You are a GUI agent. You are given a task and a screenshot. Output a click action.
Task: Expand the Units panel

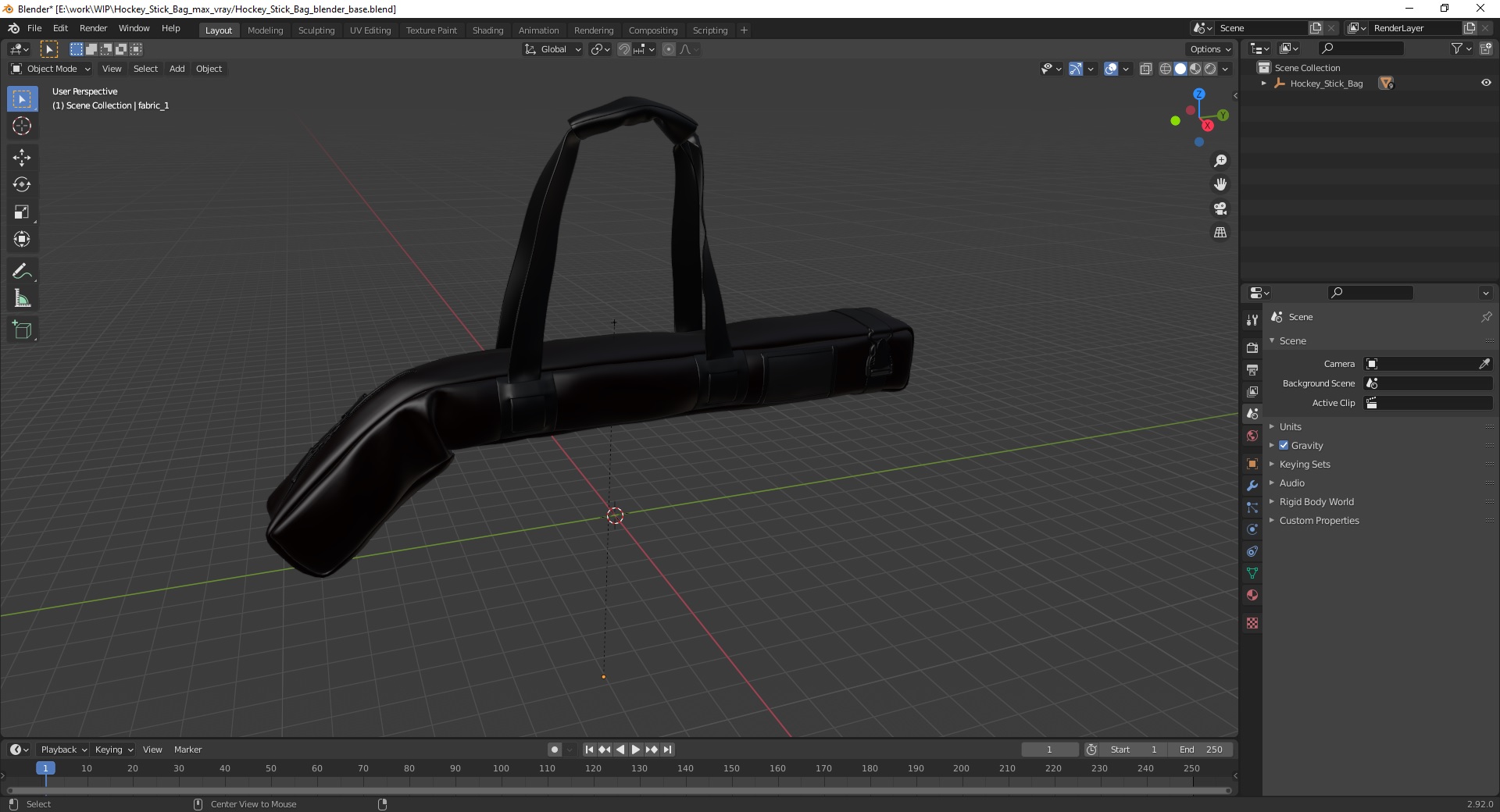tap(1290, 426)
